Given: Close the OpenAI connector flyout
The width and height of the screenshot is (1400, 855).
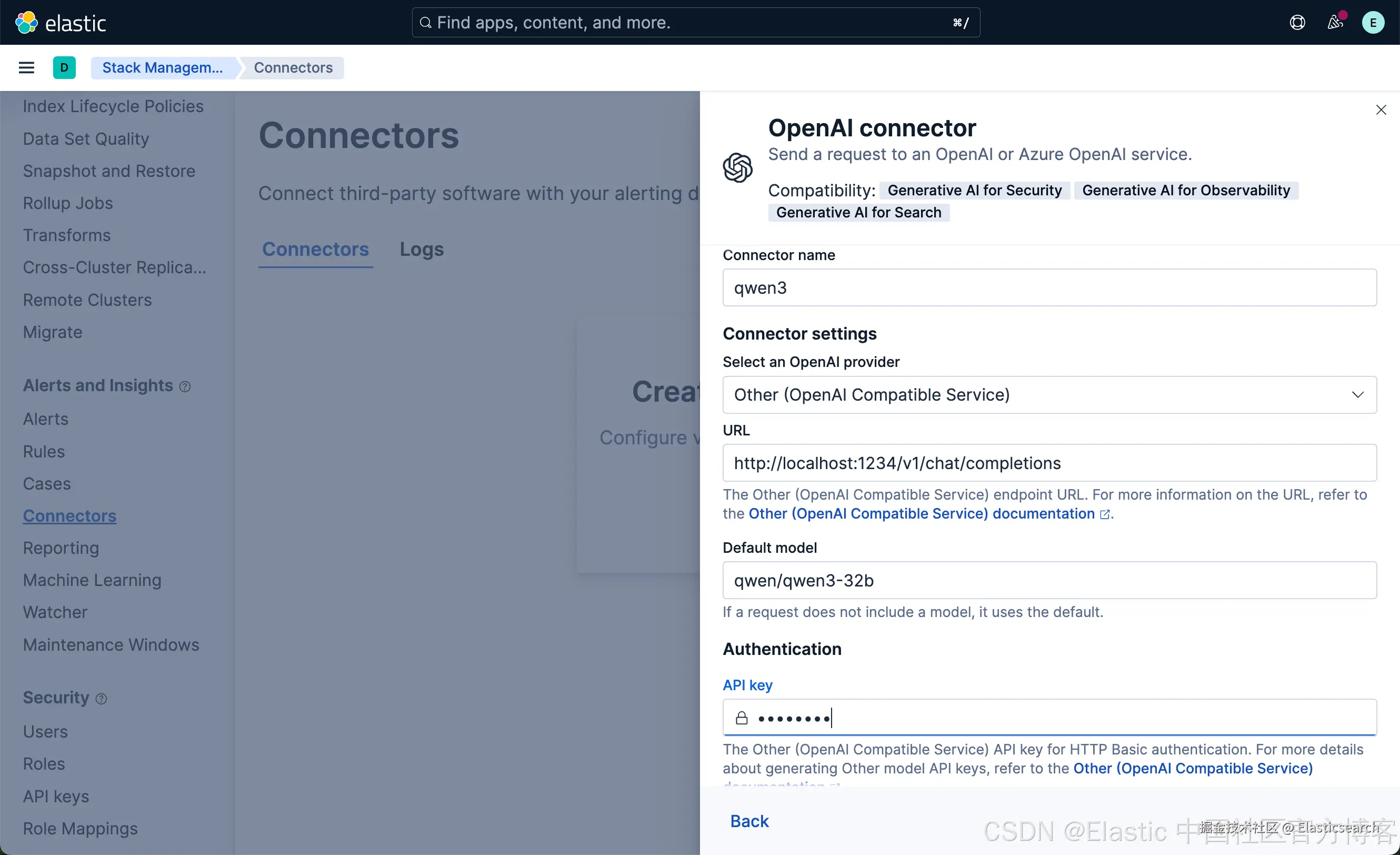Looking at the screenshot, I should tap(1381, 110).
